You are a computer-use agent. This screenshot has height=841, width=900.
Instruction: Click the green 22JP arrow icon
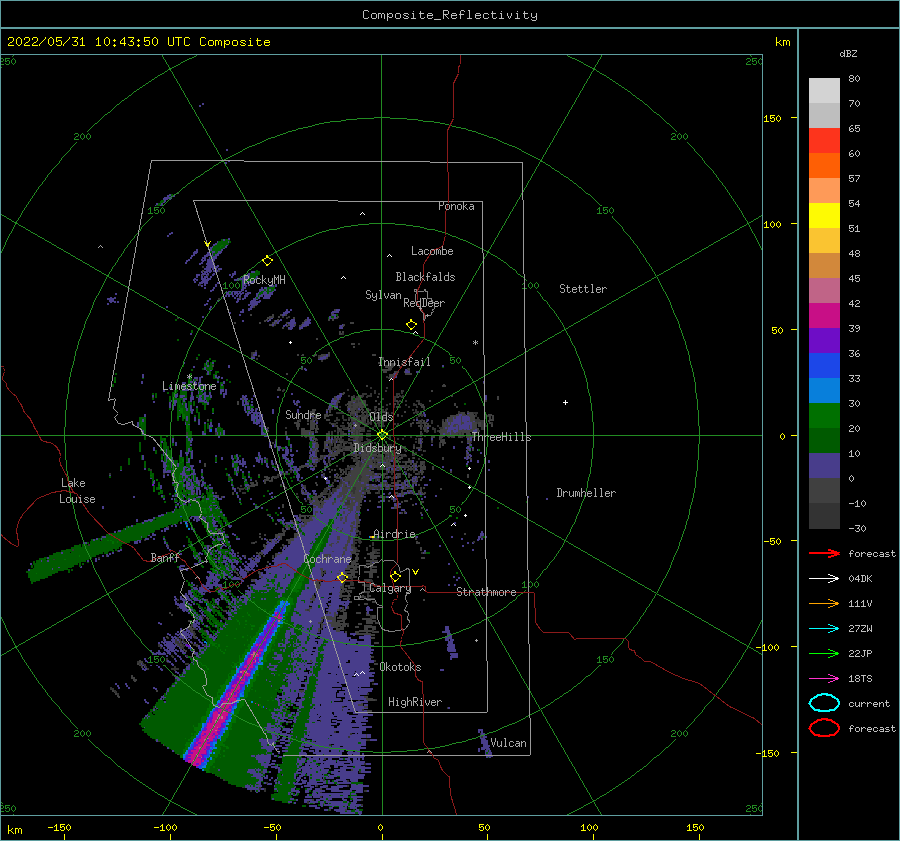click(x=824, y=653)
